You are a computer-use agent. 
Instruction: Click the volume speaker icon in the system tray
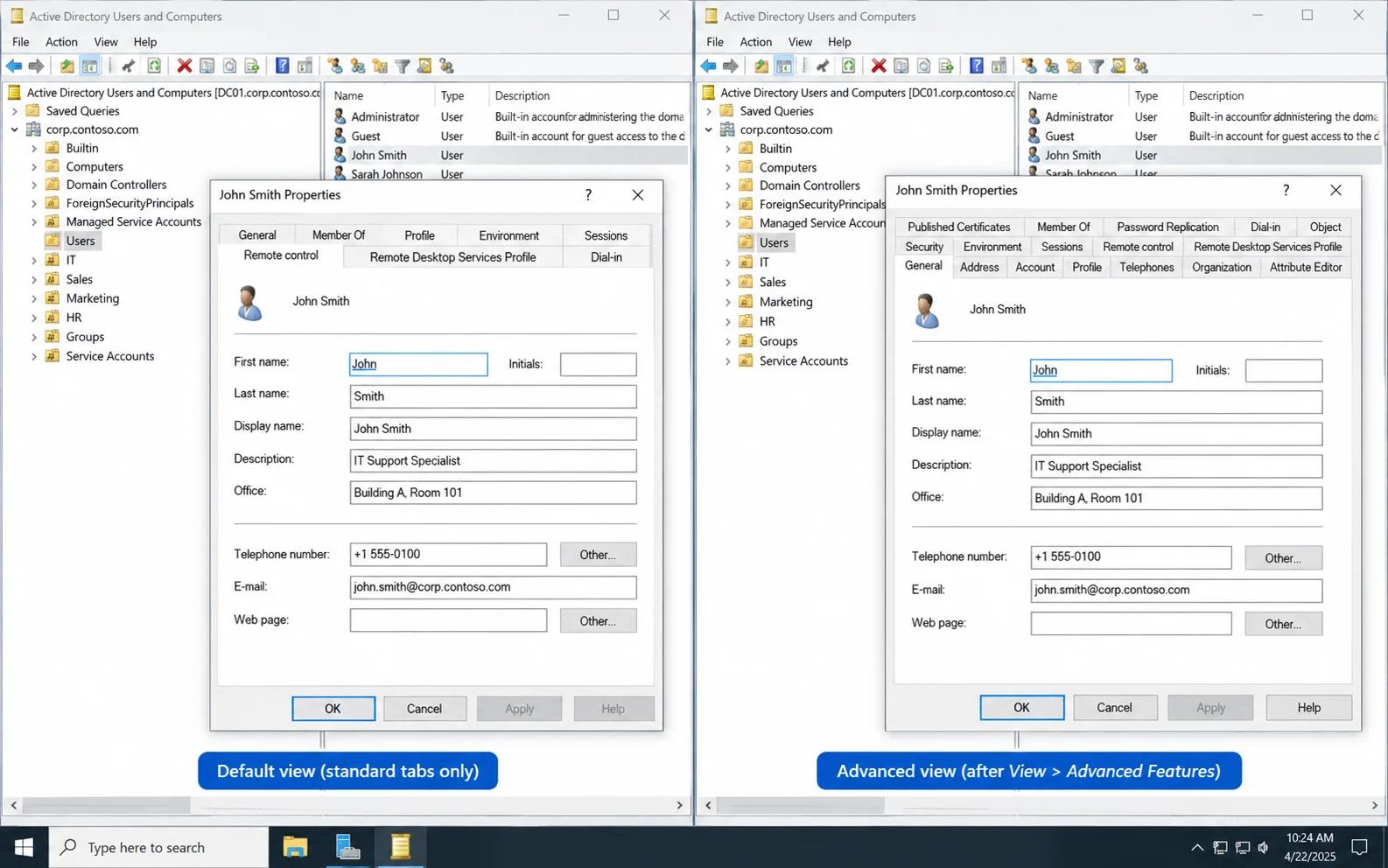[1263, 847]
